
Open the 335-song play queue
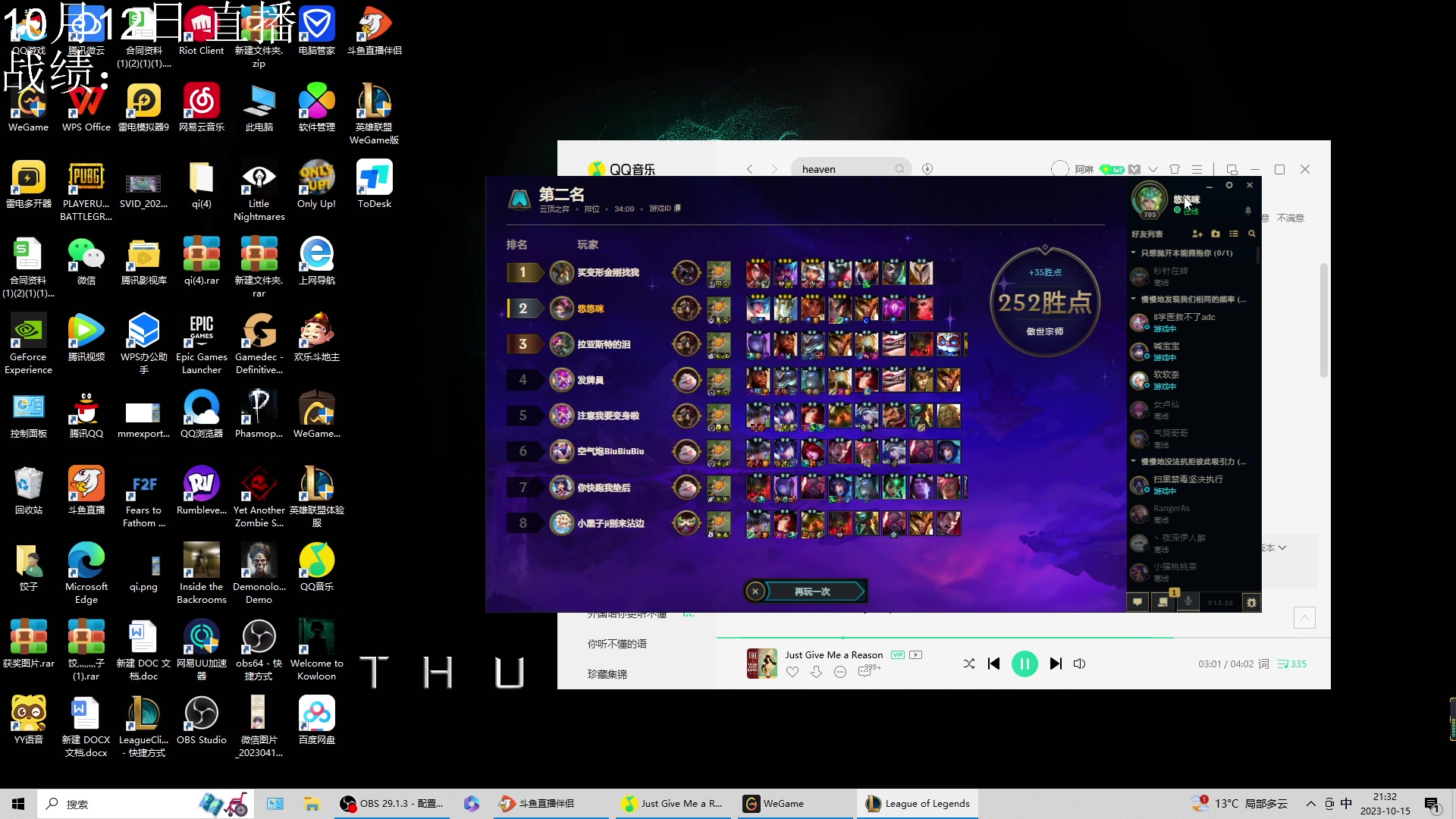[x=1292, y=664]
